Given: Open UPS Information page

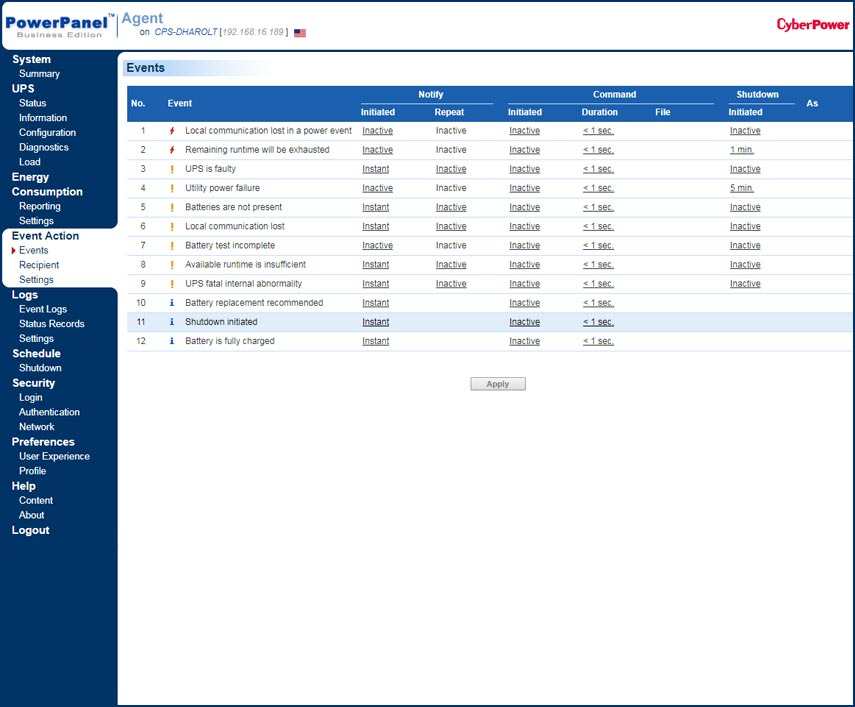Looking at the screenshot, I should 43,118.
